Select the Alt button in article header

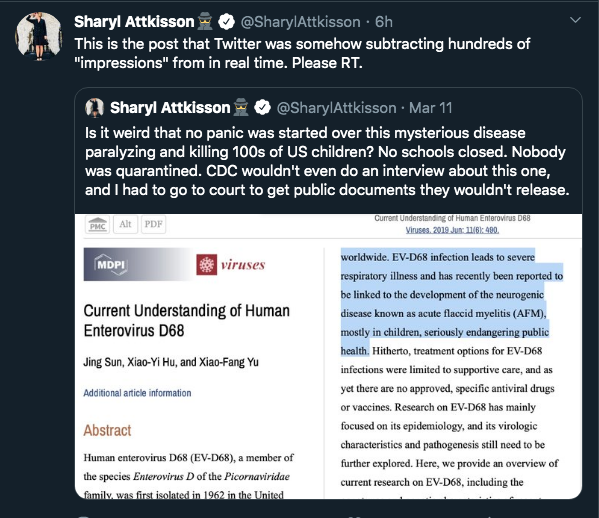[125, 224]
